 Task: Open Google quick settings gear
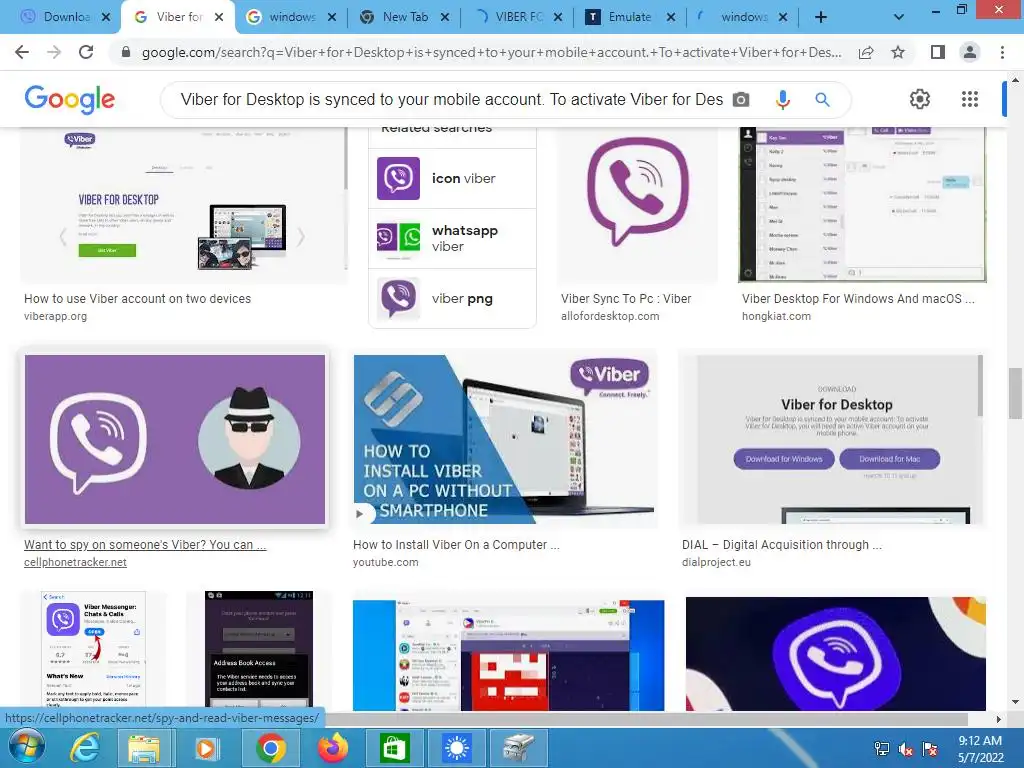pos(920,99)
